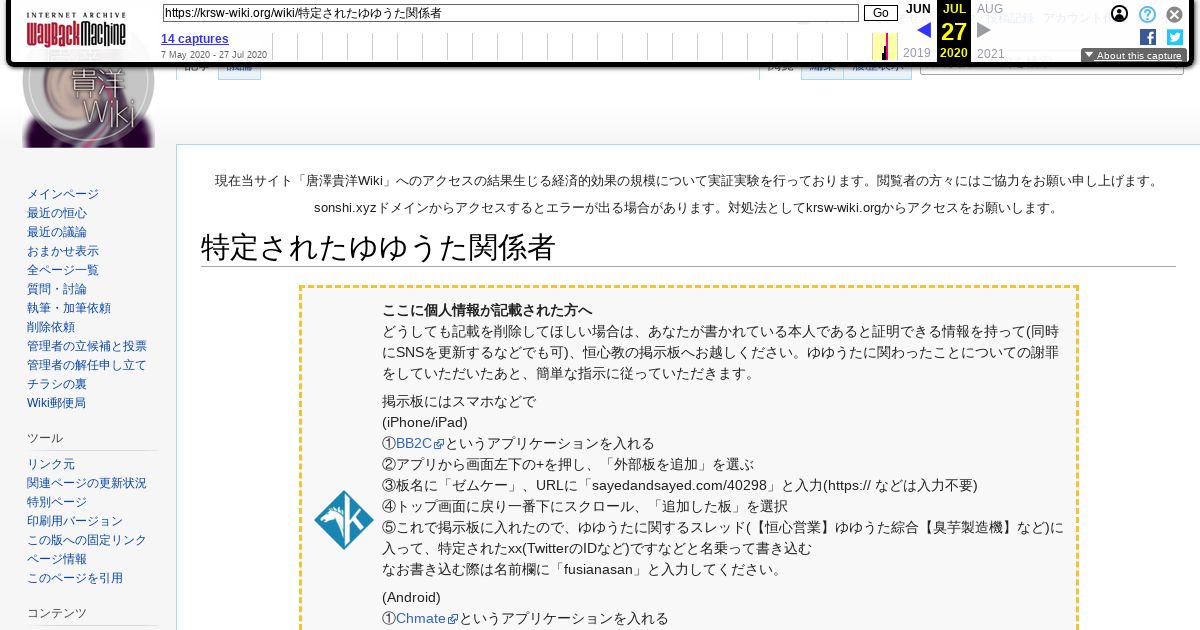Select AUG month in capture timeline

[990, 9]
